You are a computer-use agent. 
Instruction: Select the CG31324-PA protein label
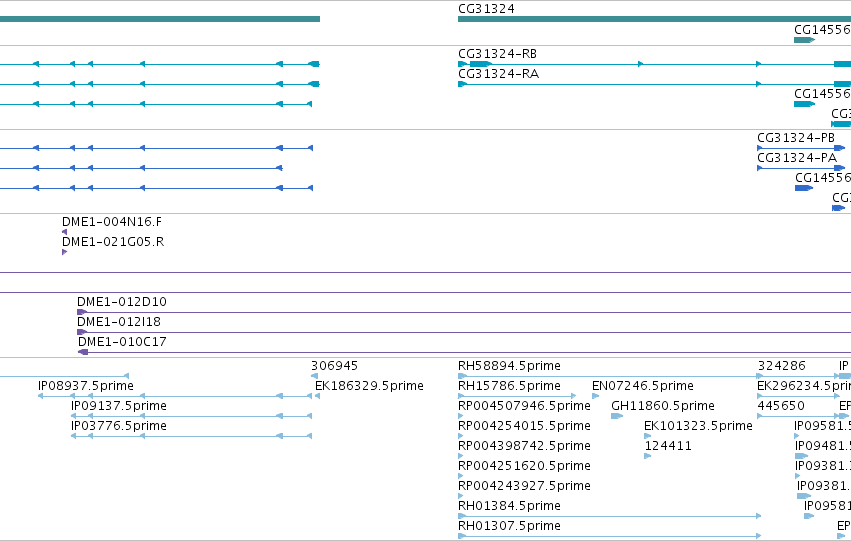tap(797, 158)
